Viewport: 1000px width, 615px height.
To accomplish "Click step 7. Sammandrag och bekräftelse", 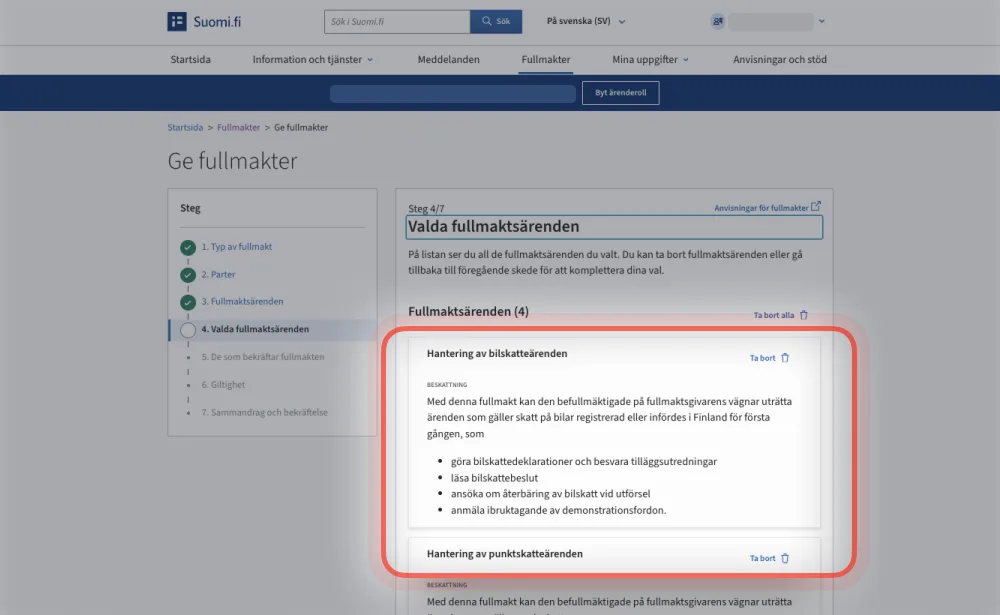I will [265, 413].
